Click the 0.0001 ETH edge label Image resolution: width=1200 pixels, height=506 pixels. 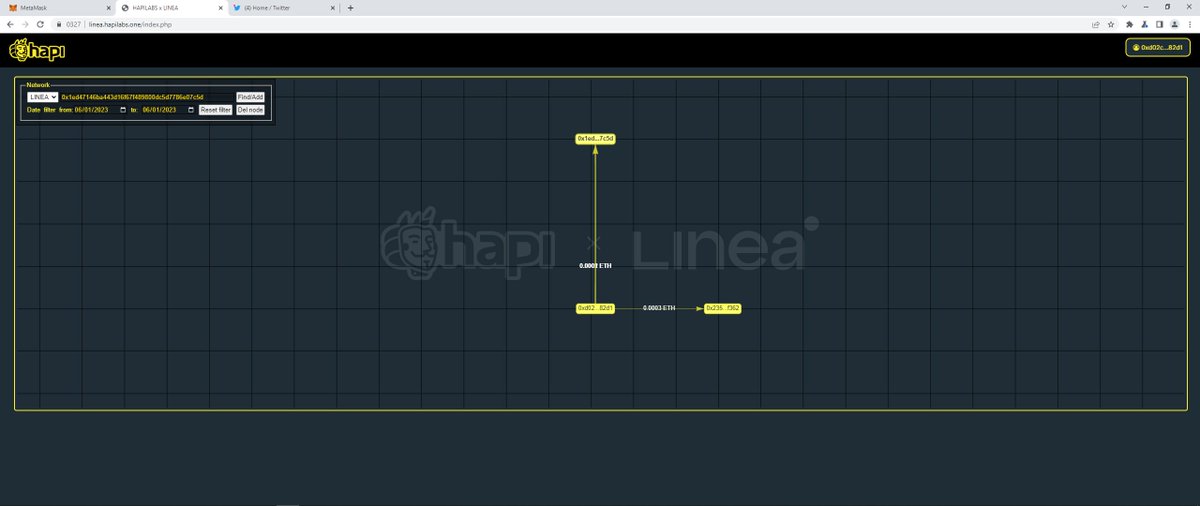595,266
